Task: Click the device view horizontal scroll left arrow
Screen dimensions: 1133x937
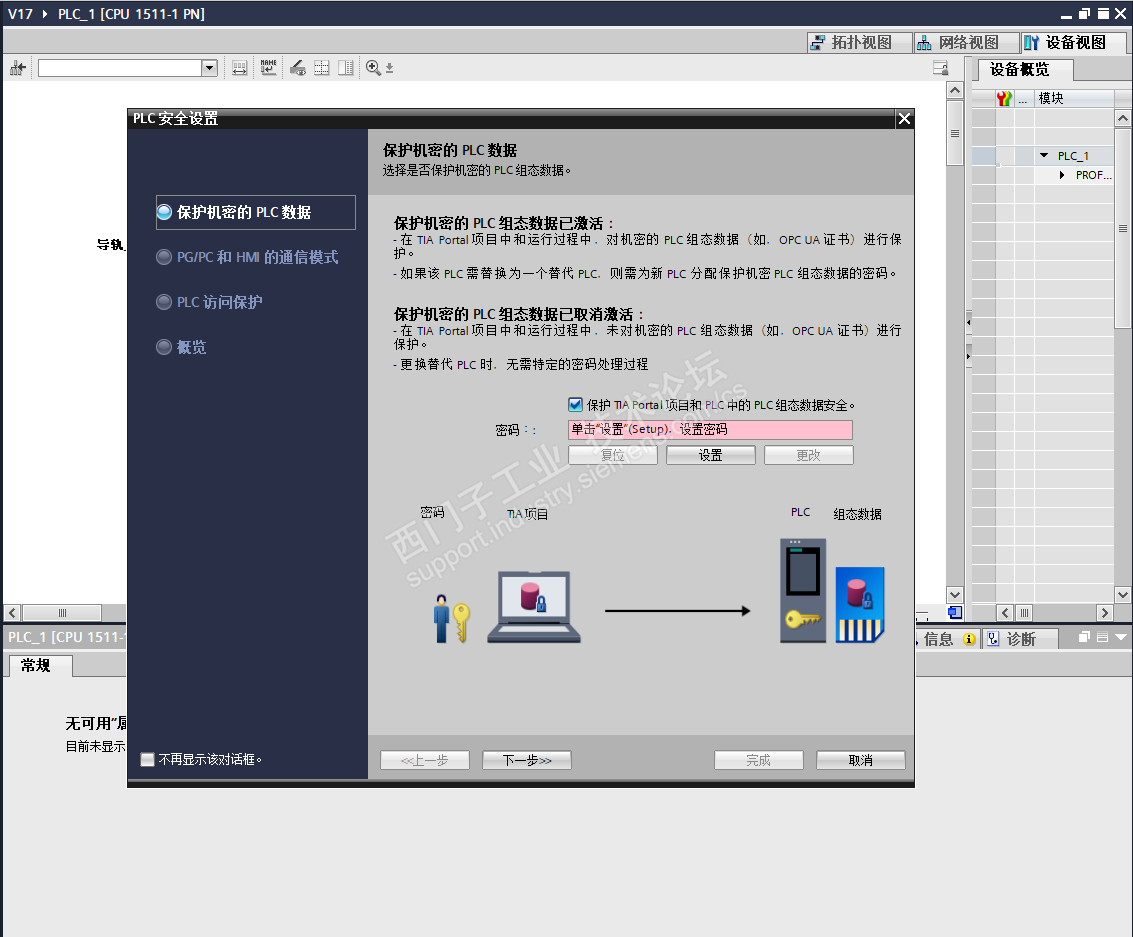Action: coord(12,613)
